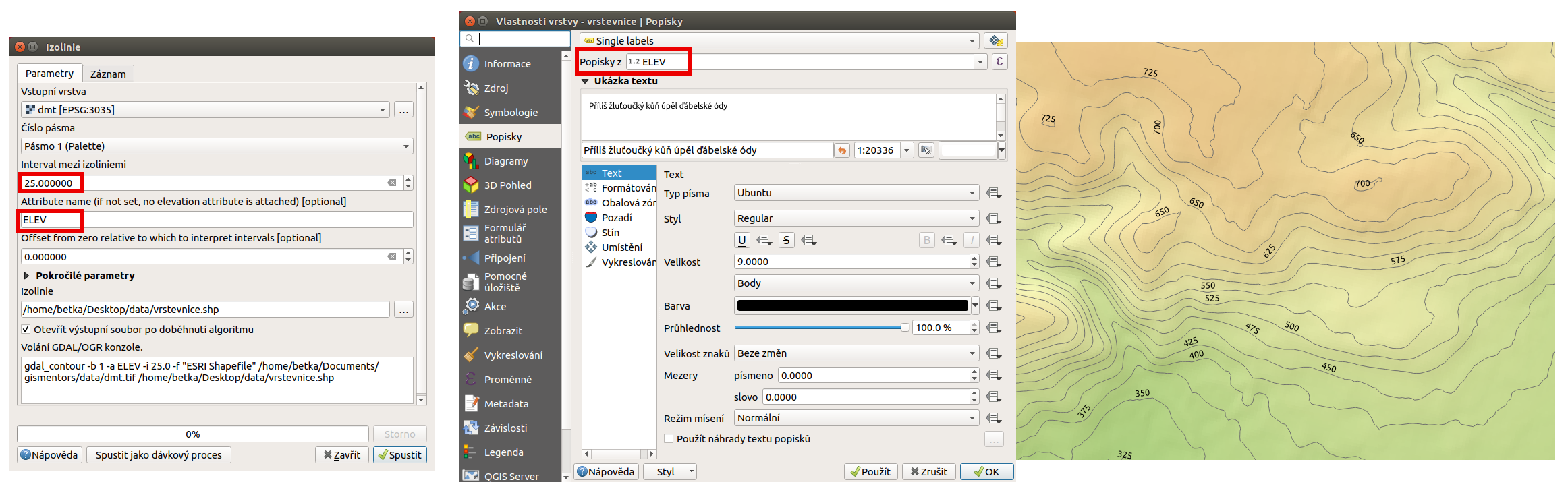The height and width of the screenshot is (499, 1568).
Task: Open the Metadata section icon
Action: point(471,403)
